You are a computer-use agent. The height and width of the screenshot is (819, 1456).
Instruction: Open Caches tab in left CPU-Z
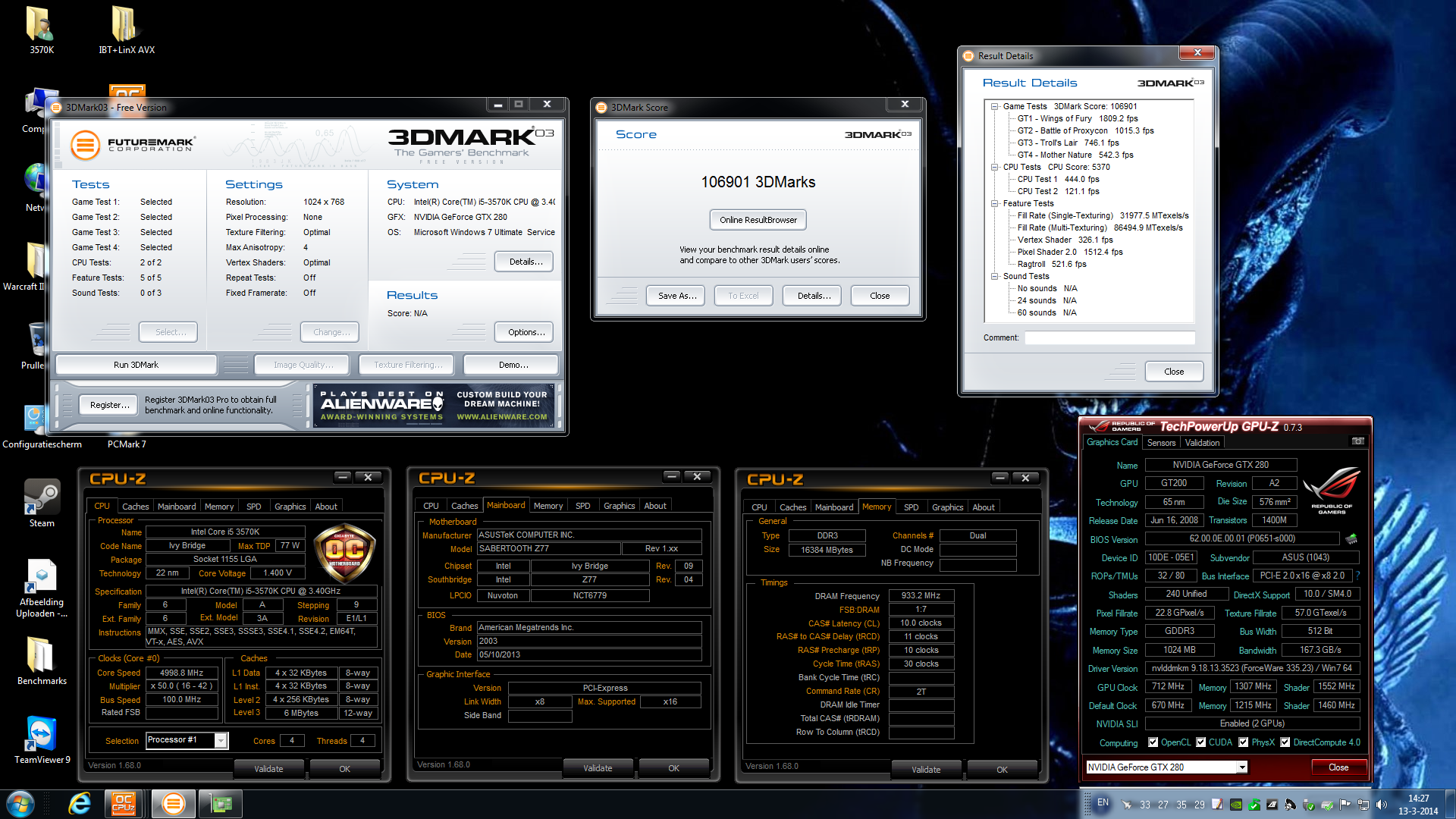pyautogui.click(x=136, y=507)
